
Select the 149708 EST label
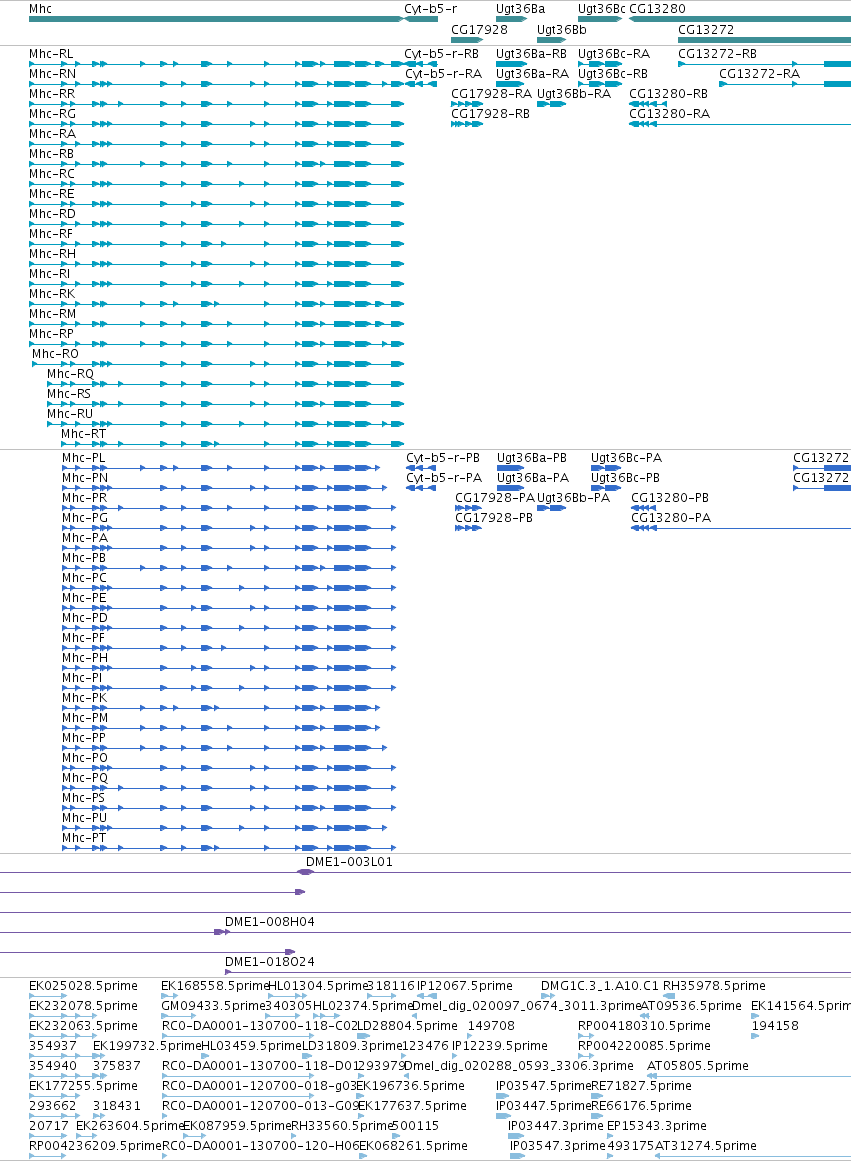pyautogui.click(x=491, y=1026)
